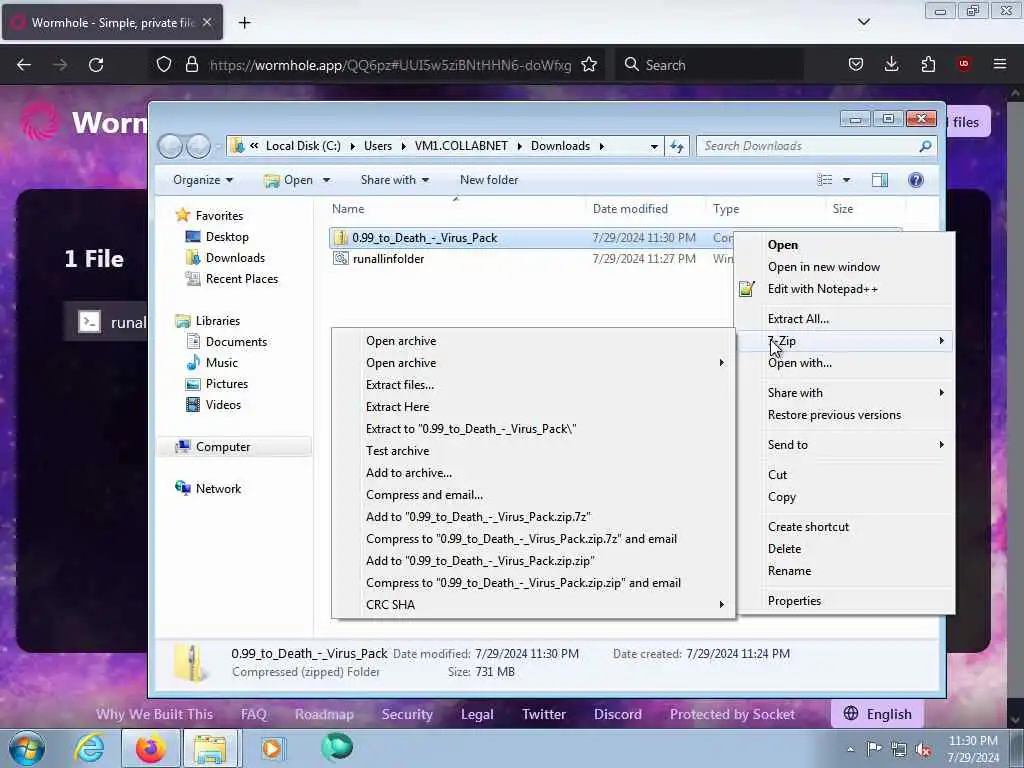Click Users in the address breadcrumb
Screen dimensions: 1024x768
[x=377, y=146]
